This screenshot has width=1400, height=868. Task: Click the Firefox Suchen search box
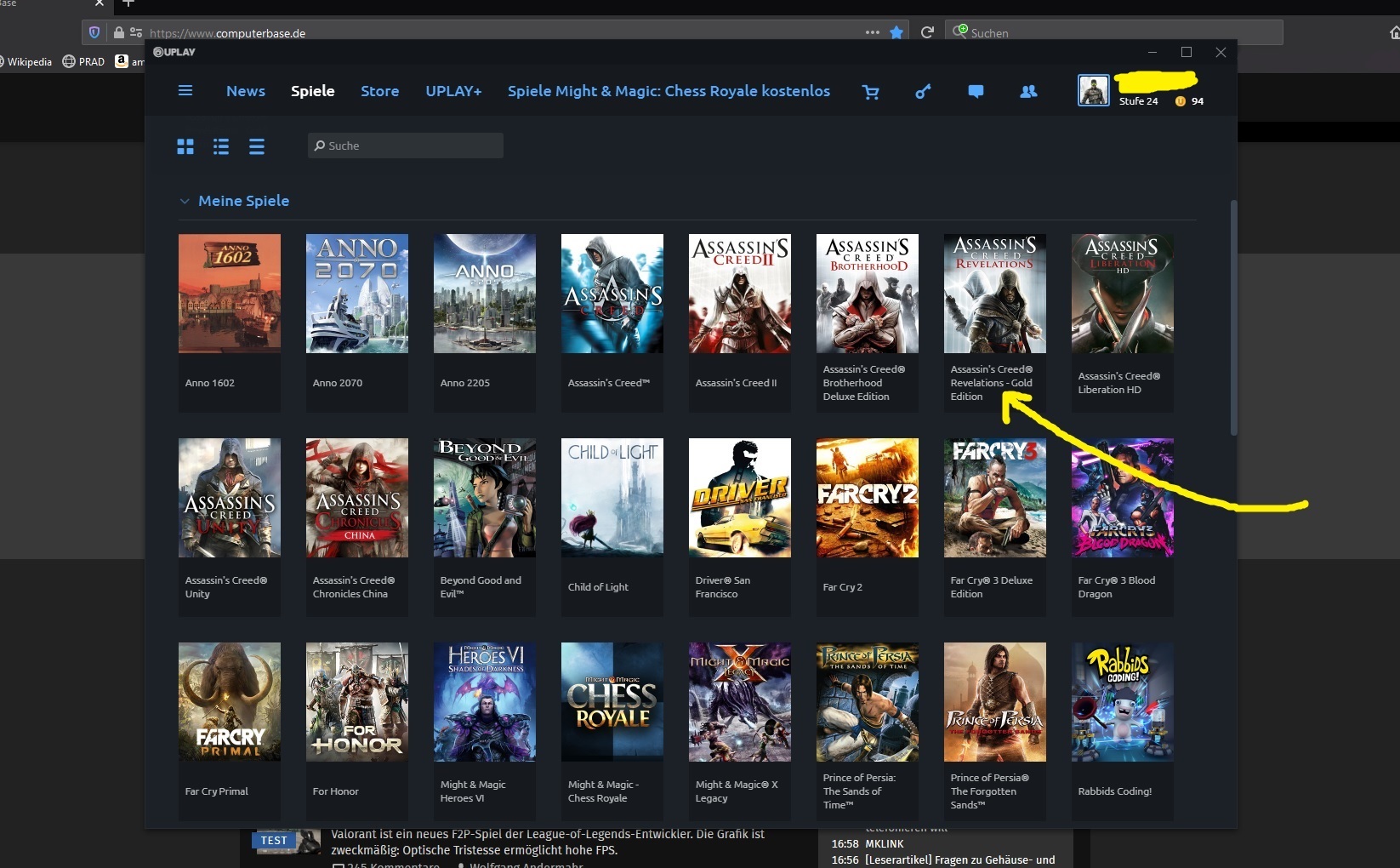click(1114, 32)
